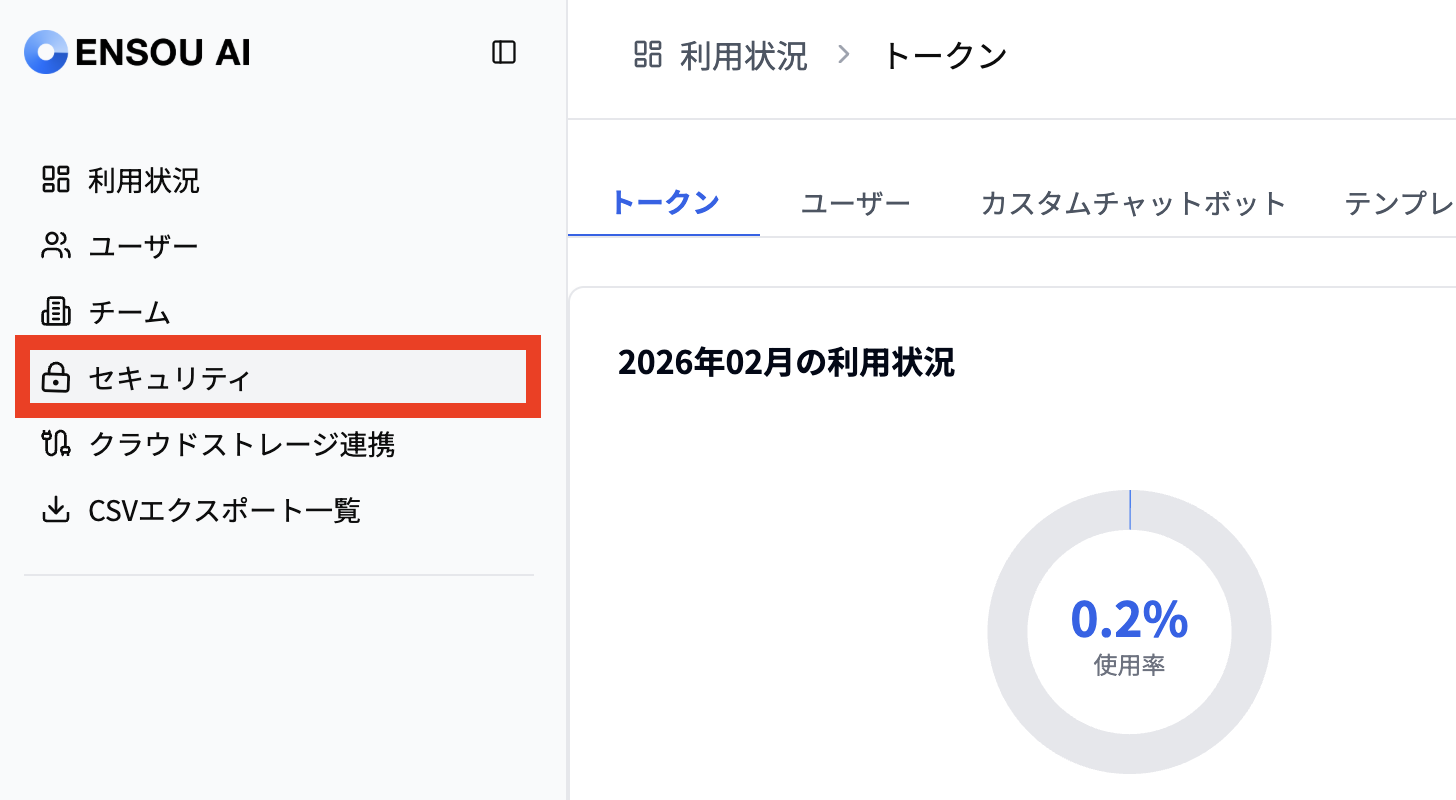
Task: Click the 0.2% usage value
Action: [1129, 619]
